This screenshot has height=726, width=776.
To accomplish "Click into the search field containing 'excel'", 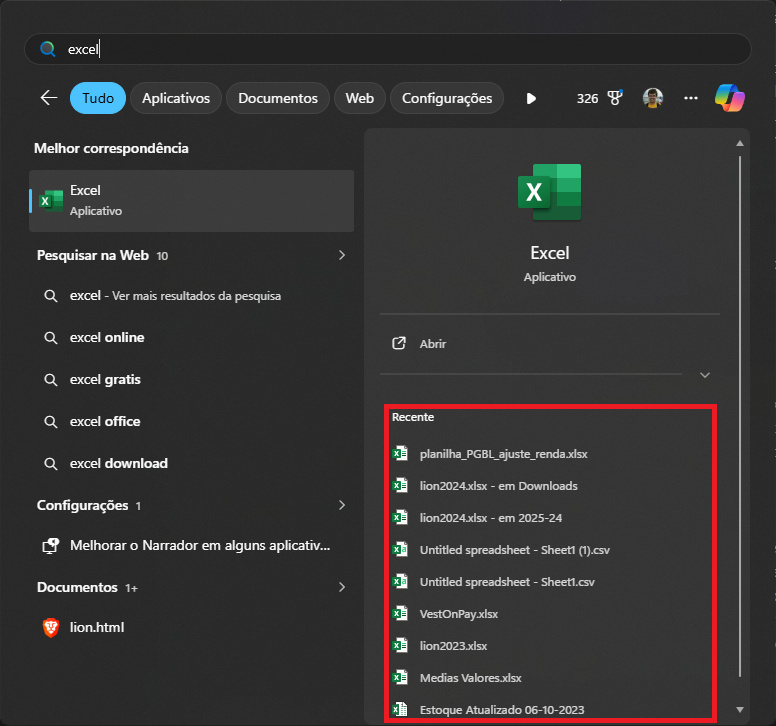I will pos(388,49).
